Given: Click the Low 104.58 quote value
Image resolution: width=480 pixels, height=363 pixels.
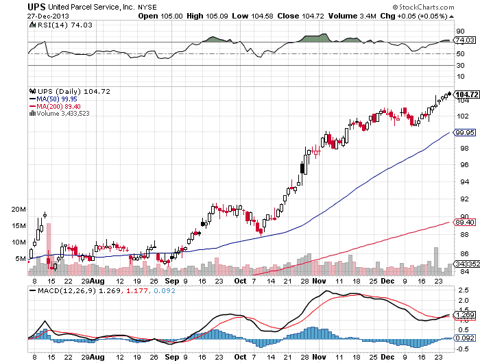Looking at the screenshot, I should (x=252, y=16).
